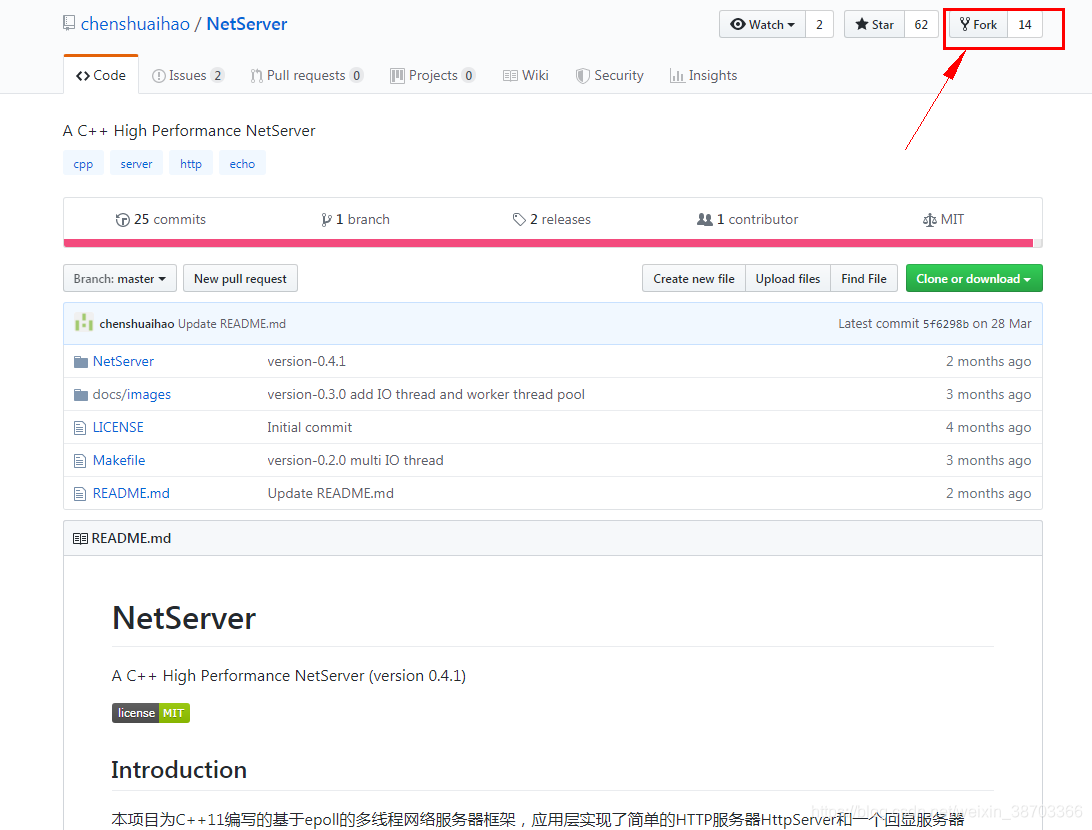View the 25 commits history

[x=161, y=219]
